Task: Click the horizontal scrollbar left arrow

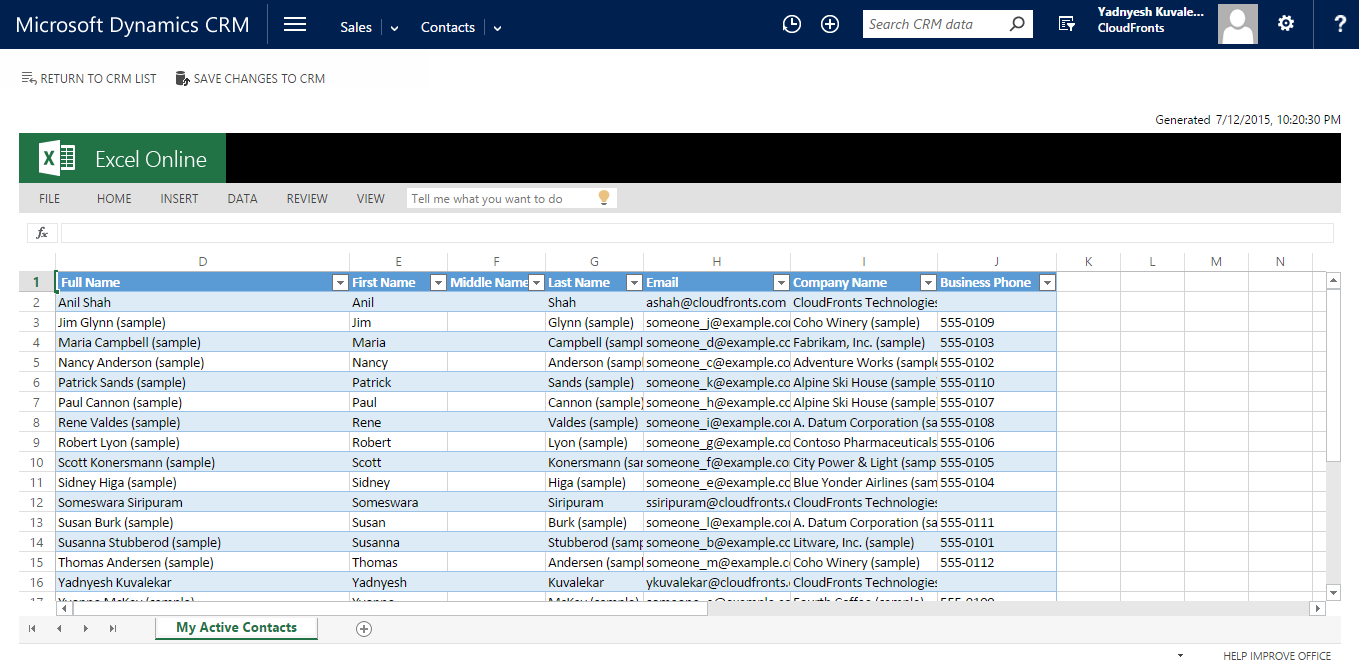Action: pyautogui.click(x=65, y=608)
